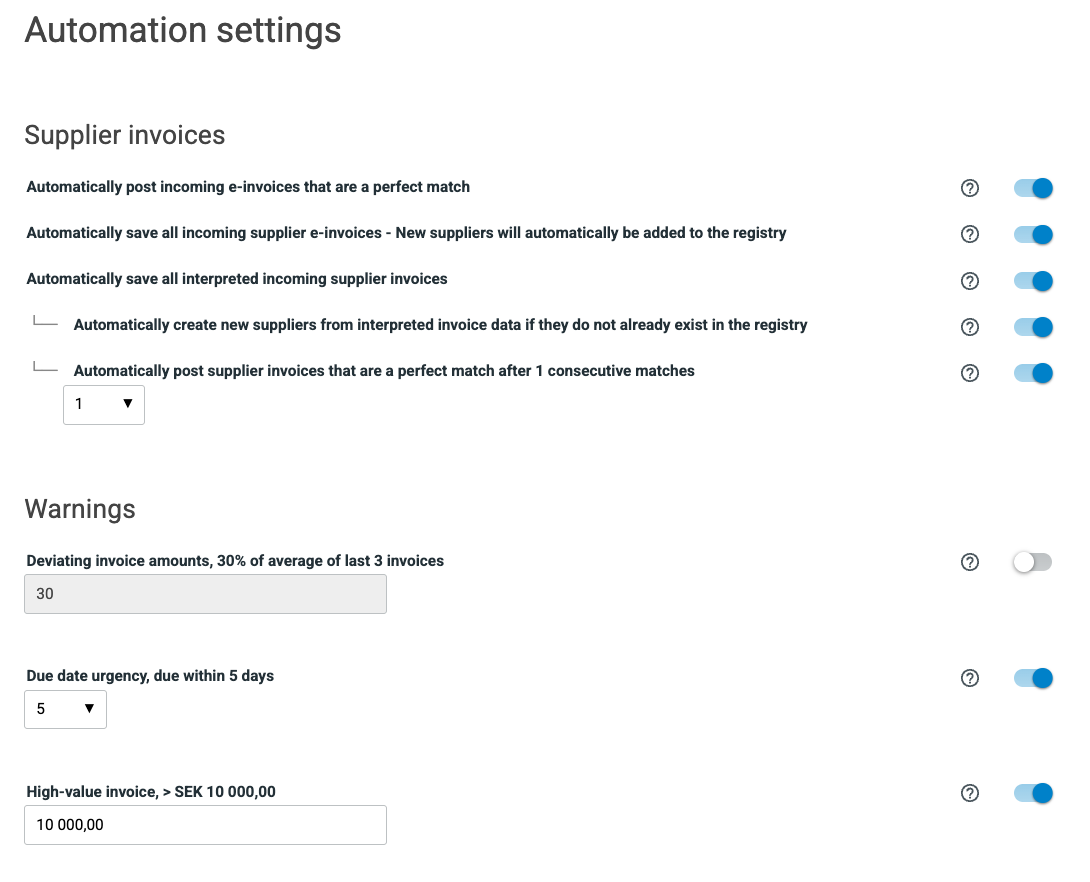Expand the due date days dropdown
This screenshot has width=1090, height=882.
pyautogui.click(x=65, y=709)
